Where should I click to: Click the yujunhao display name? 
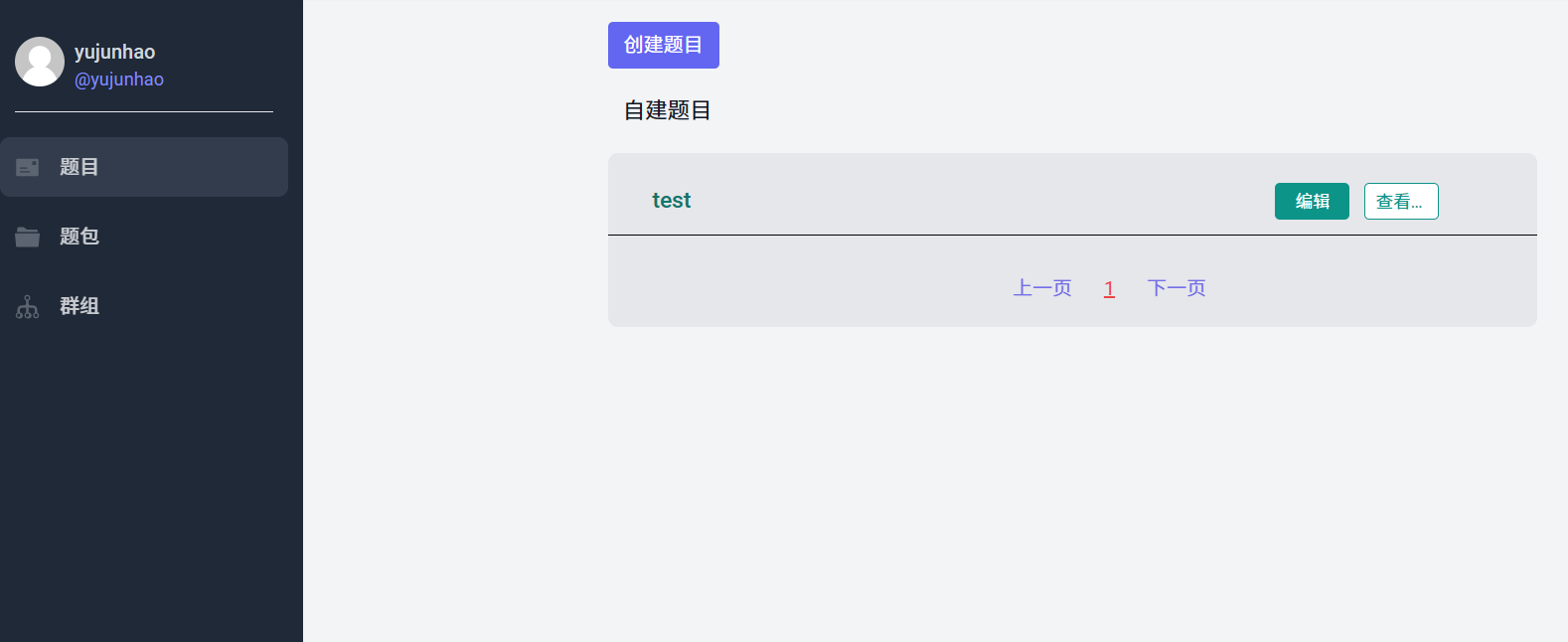[115, 52]
